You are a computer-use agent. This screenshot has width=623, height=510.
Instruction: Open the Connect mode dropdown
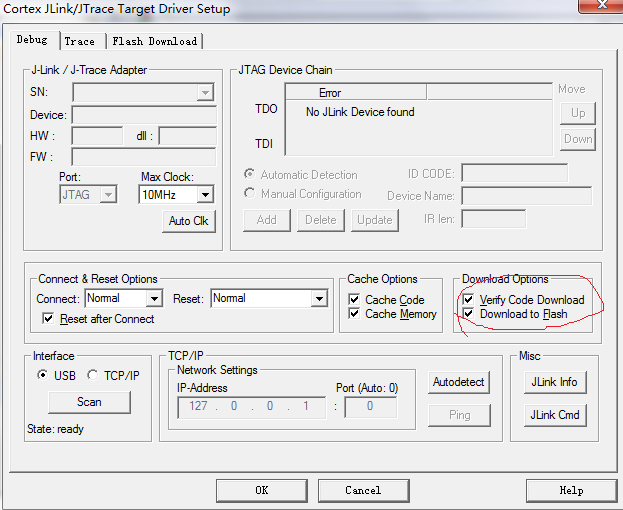click(x=154, y=298)
